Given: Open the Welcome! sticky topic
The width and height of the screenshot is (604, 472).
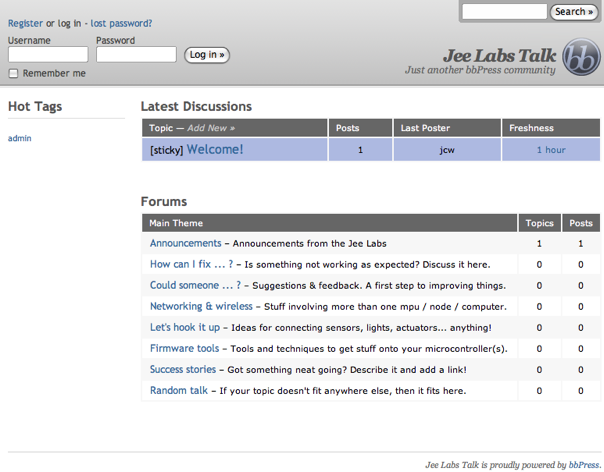Looking at the screenshot, I should pos(215,149).
